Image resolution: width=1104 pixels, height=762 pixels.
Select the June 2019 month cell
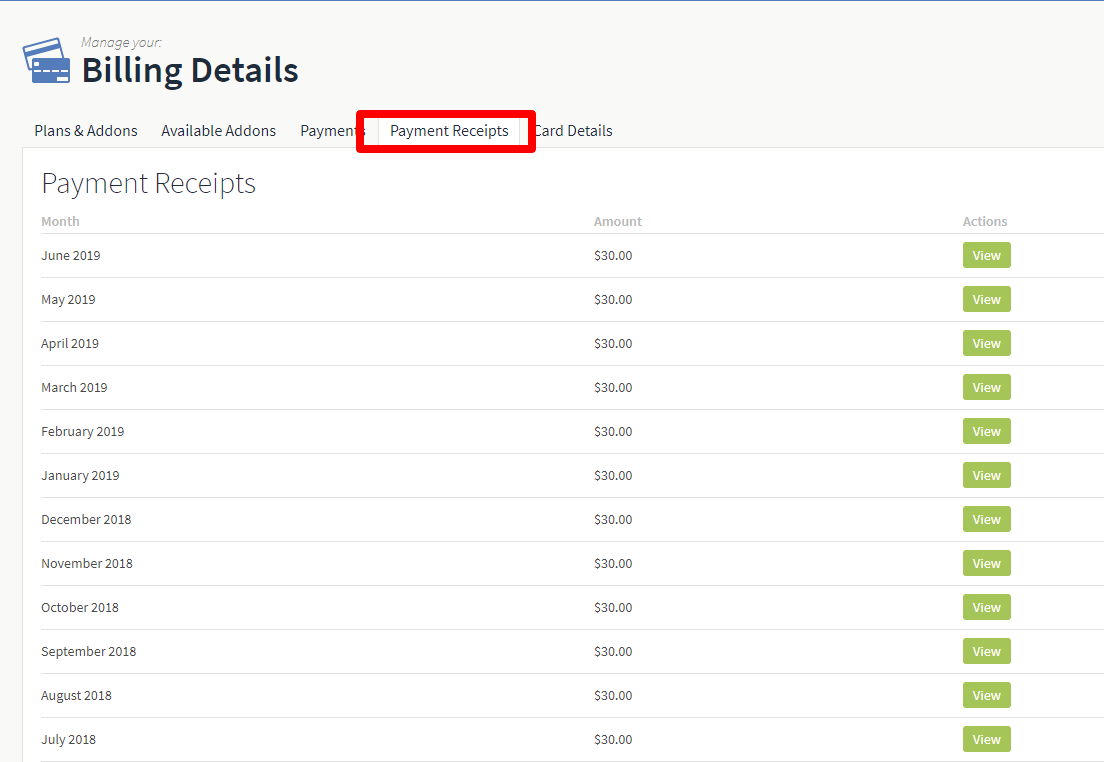point(70,256)
